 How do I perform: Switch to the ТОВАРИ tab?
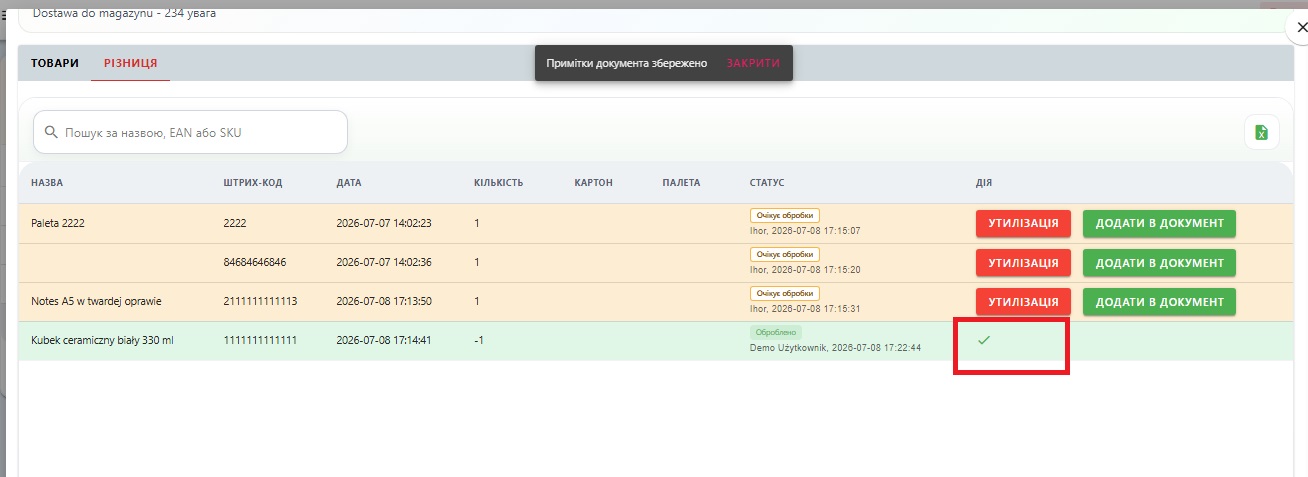click(55, 63)
